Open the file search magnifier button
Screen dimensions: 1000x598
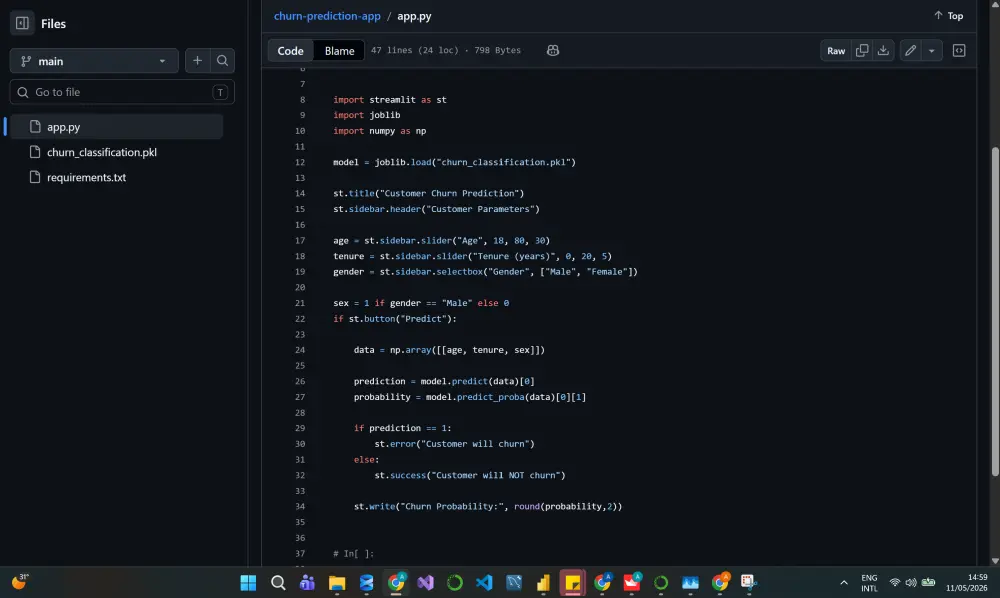click(222, 61)
